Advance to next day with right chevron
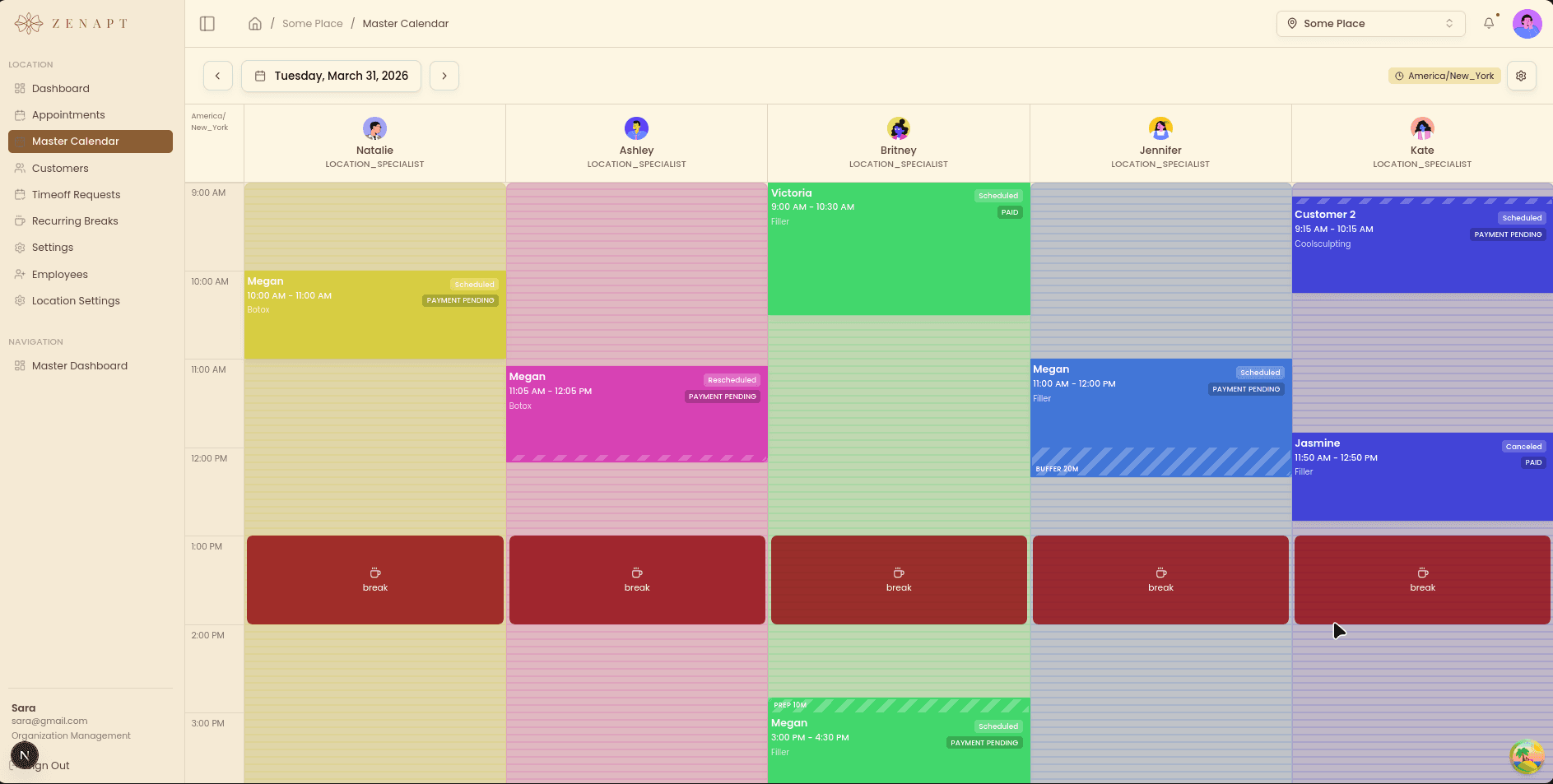This screenshot has width=1553, height=784. pos(444,75)
